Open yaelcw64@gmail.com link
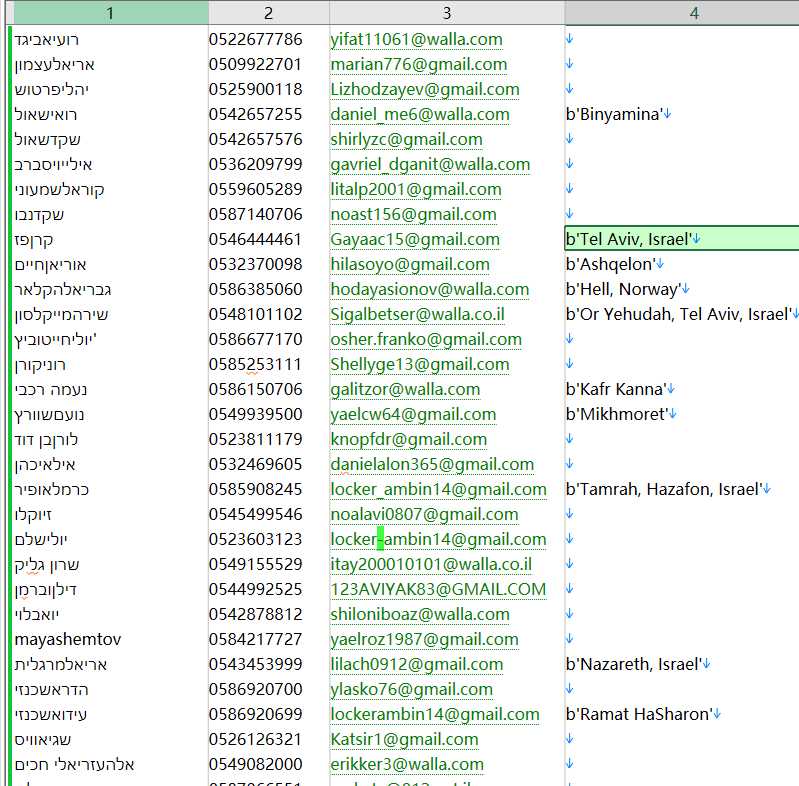Viewport: 799px width, 786px height. (x=413, y=414)
